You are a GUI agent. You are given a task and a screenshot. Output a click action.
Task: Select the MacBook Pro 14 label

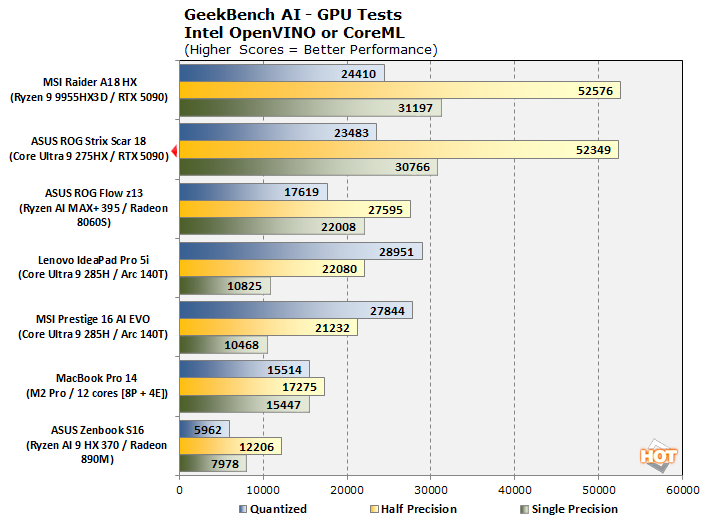97,385
